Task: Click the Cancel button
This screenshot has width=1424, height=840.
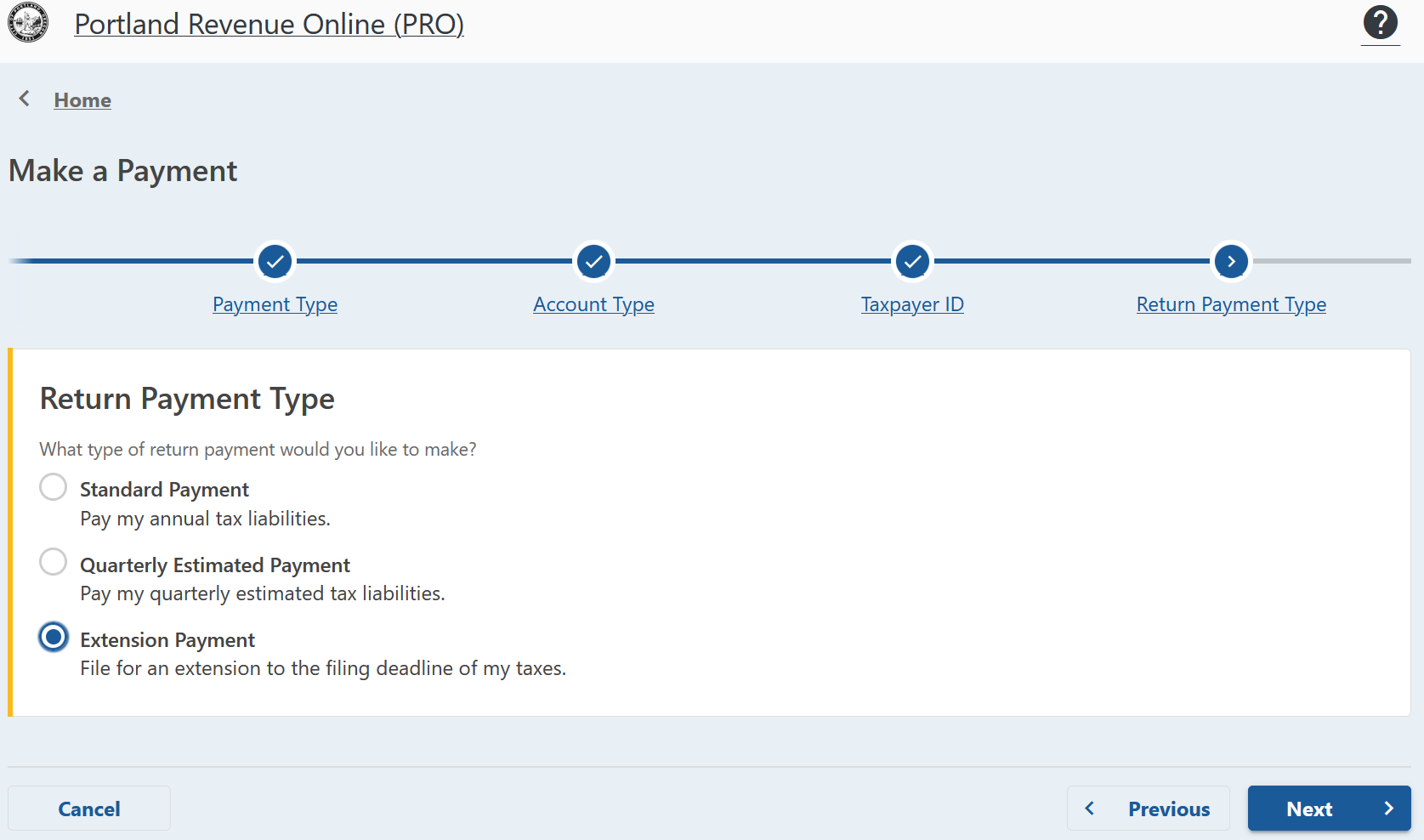Action: [88, 809]
